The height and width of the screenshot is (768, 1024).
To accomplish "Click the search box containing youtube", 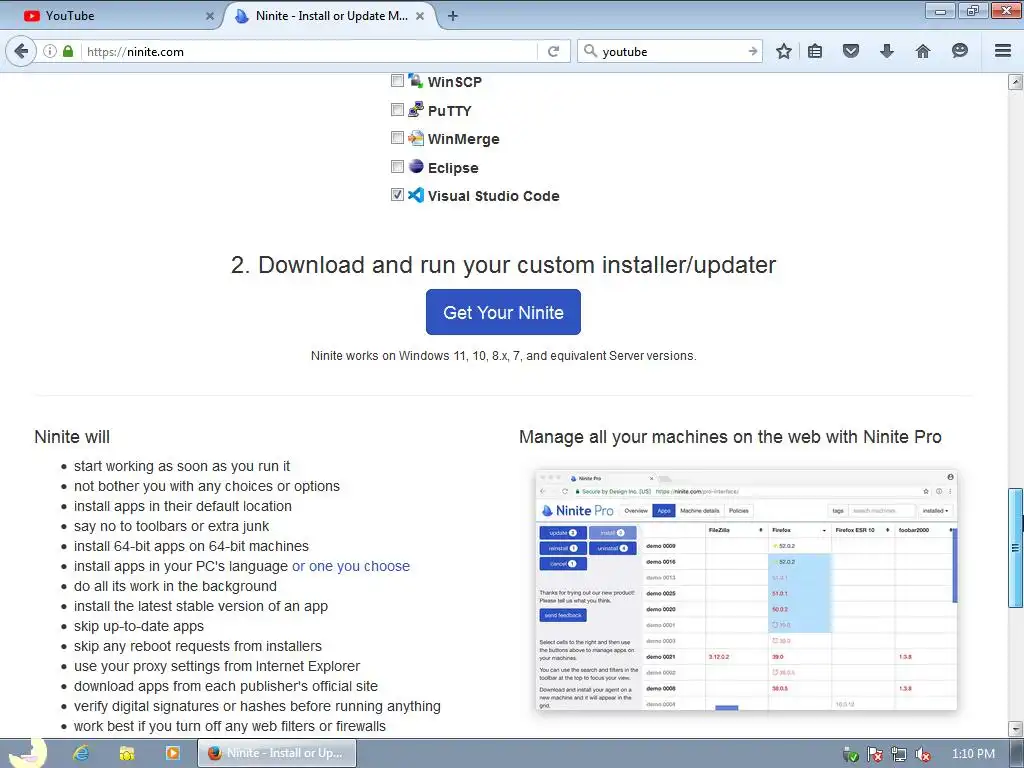I will coord(671,52).
